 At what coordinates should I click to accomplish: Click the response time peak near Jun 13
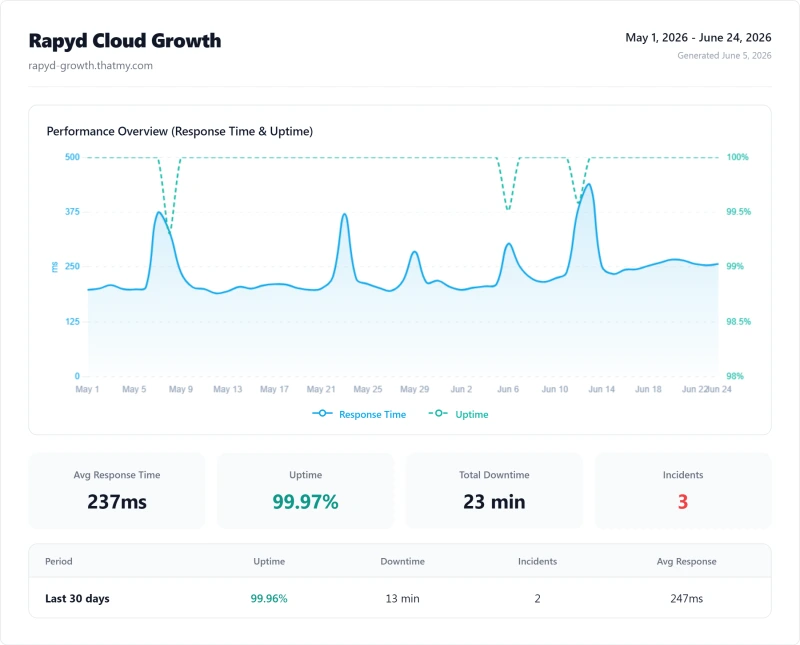pos(589,185)
